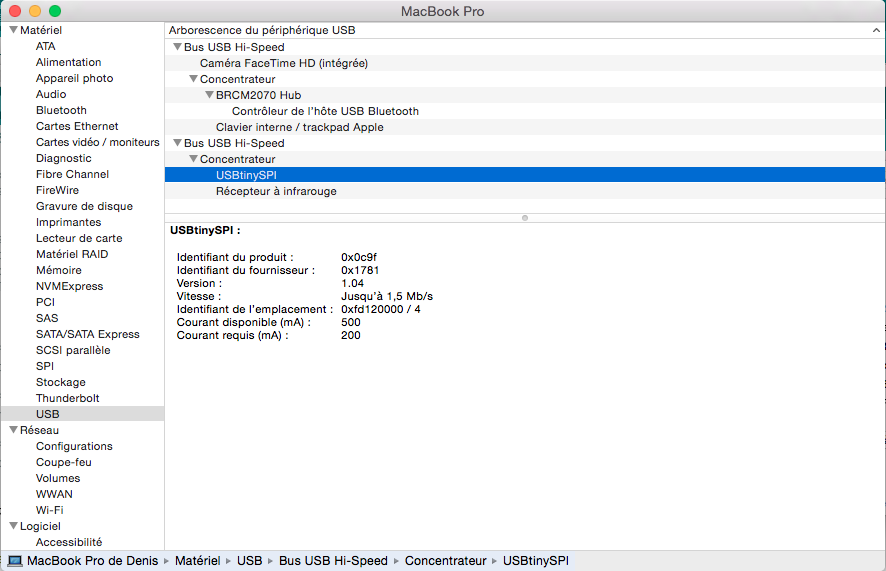The image size is (886, 571).
Task: Click the vendor ID value 0x1781
Action: (x=360, y=271)
